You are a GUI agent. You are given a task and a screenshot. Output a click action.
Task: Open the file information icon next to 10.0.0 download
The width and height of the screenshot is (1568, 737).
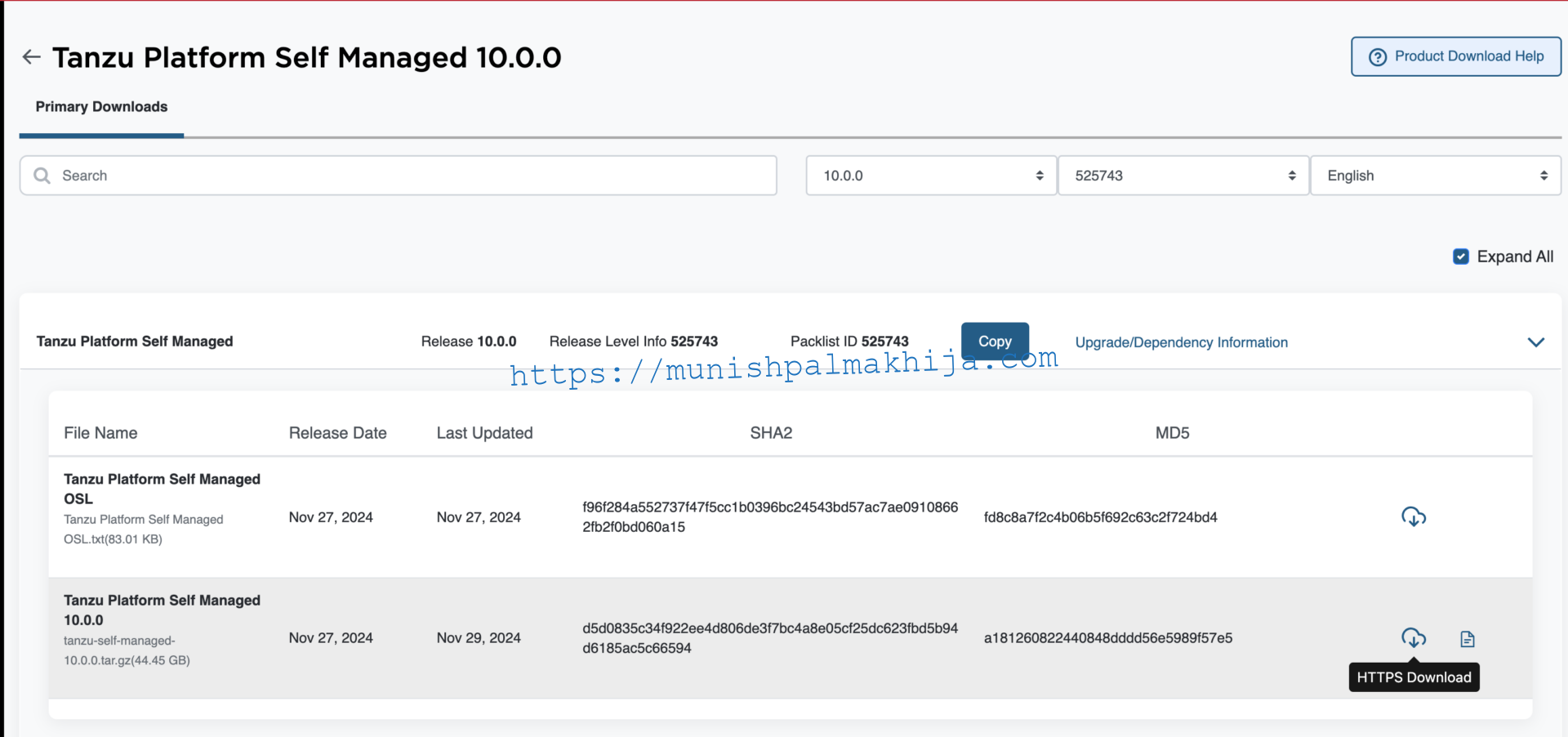tap(1468, 638)
